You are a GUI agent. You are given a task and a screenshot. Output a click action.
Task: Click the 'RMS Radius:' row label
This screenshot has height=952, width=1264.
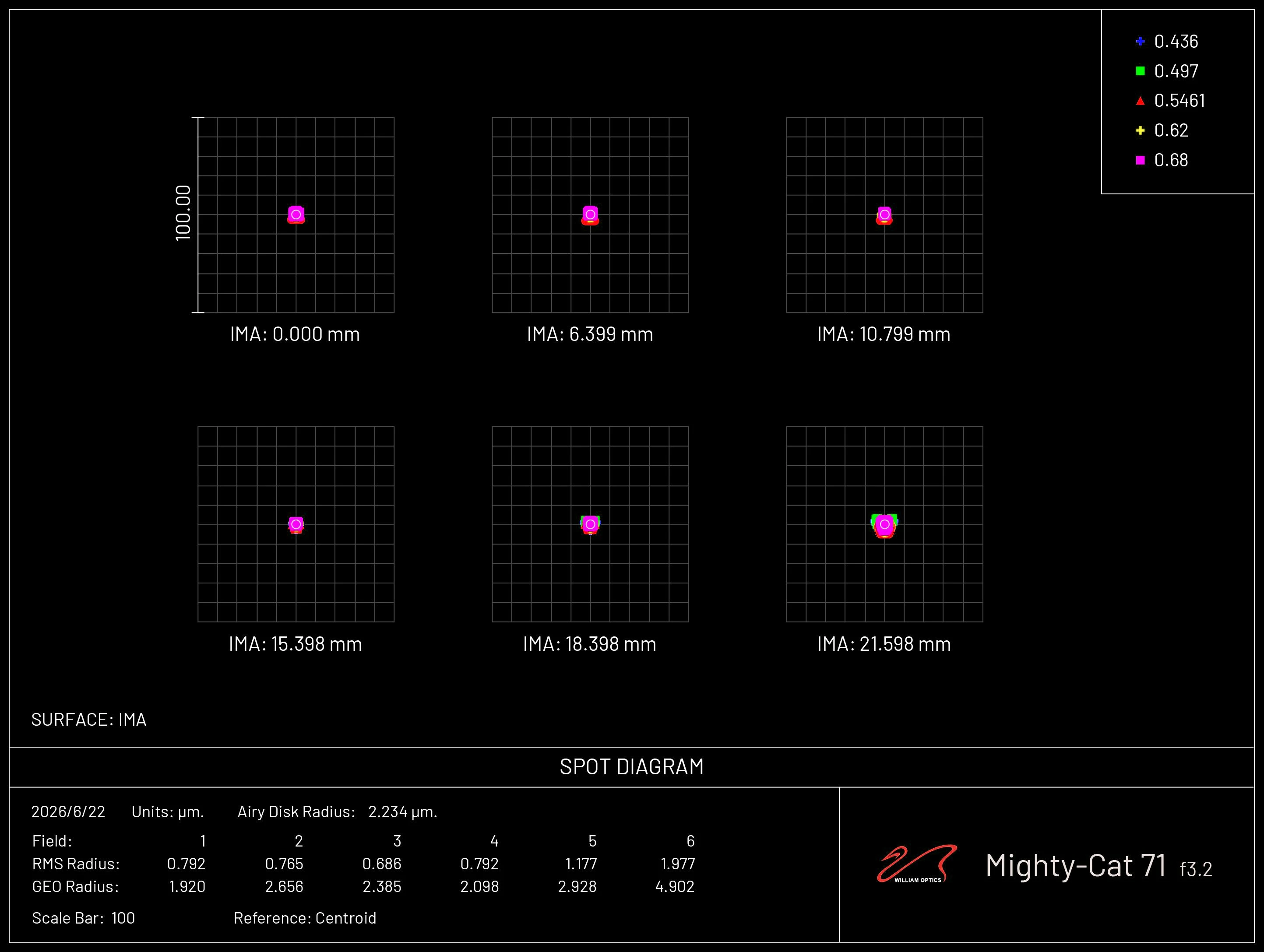(x=76, y=864)
